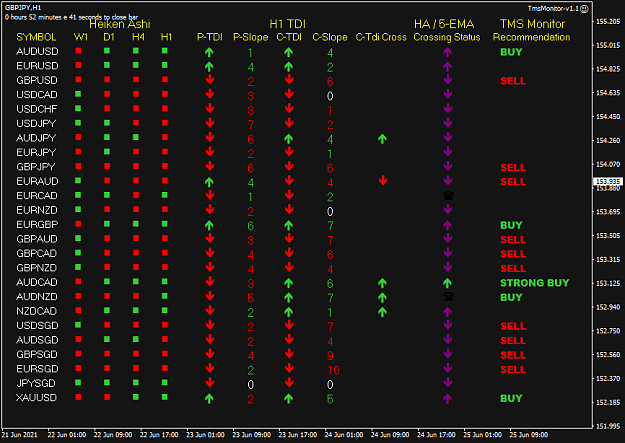Click the H1 TDI section heading

(287, 24)
